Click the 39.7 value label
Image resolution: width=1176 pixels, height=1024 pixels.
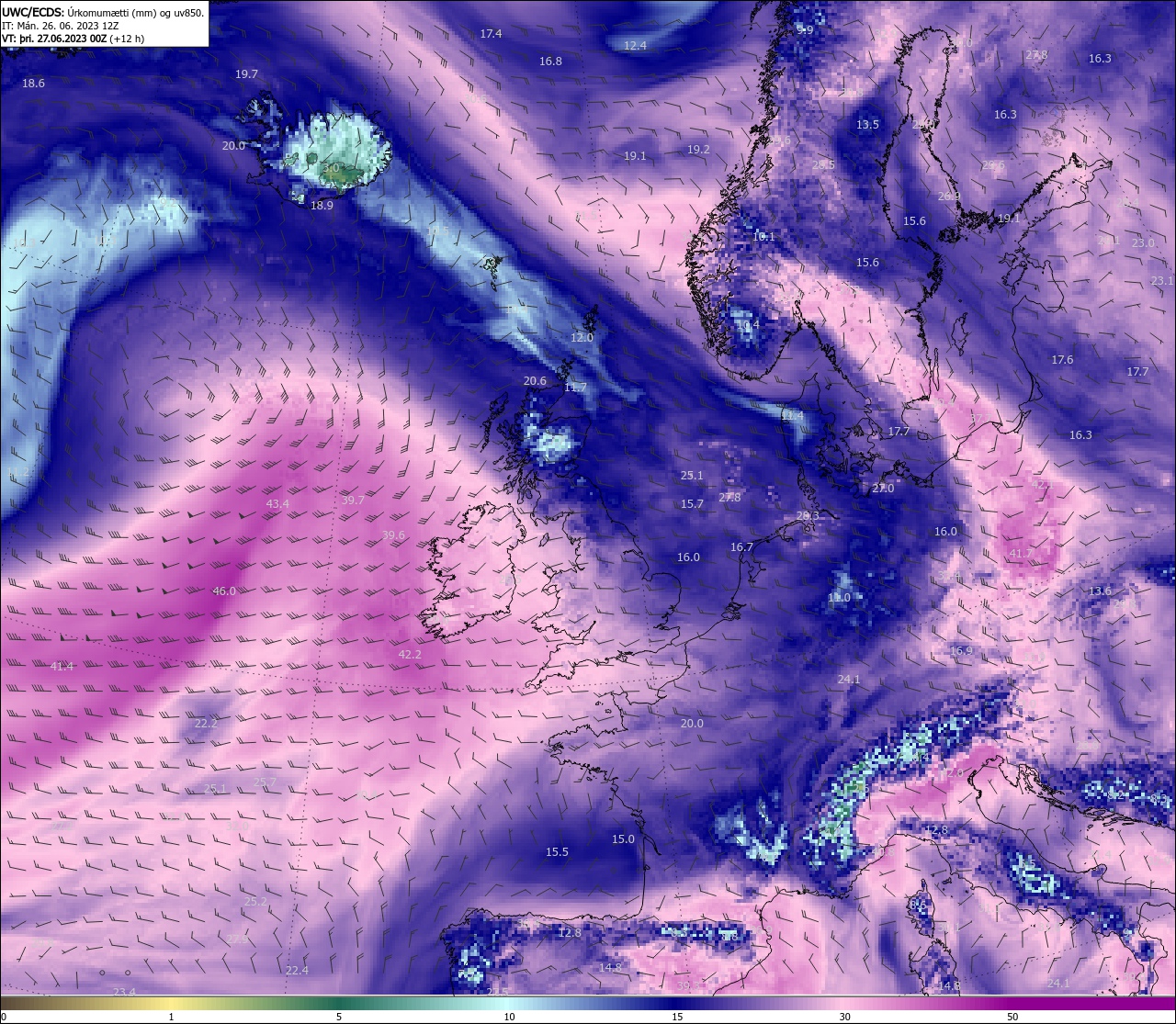tap(353, 501)
